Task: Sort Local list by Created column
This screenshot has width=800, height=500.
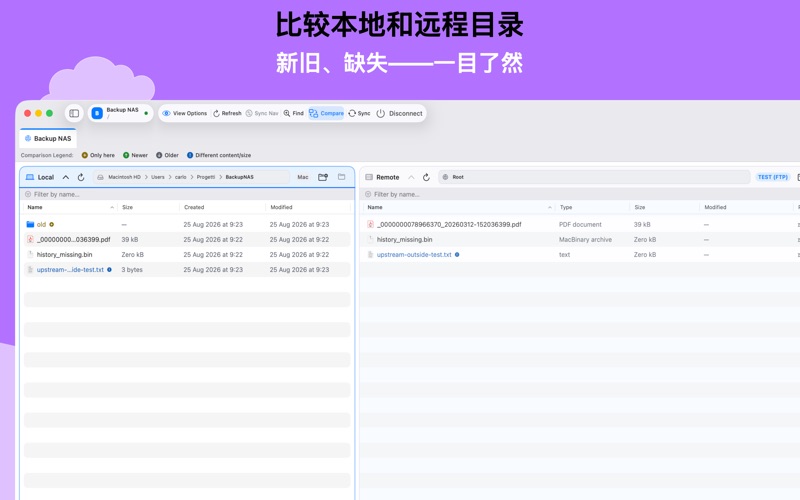Action: (x=222, y=207)
